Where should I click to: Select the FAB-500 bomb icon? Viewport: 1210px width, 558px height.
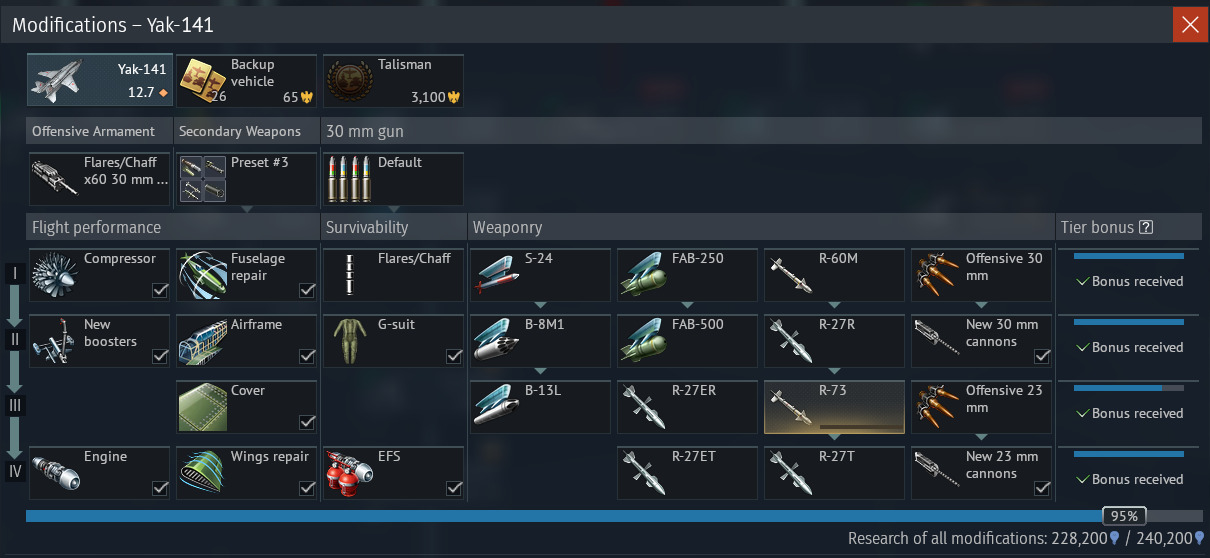tap(644, 341)
